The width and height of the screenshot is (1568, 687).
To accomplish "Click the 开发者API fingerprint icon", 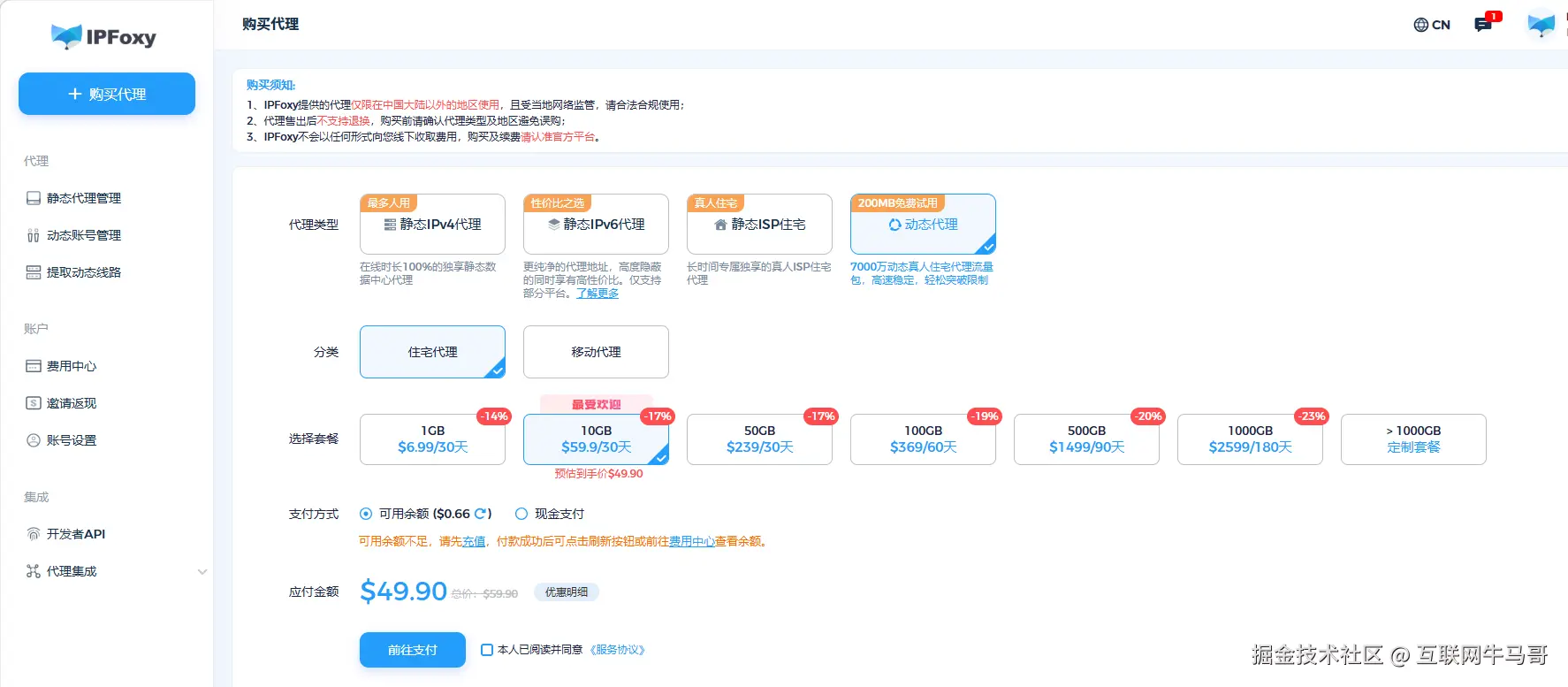I will [x=34, y=534].
